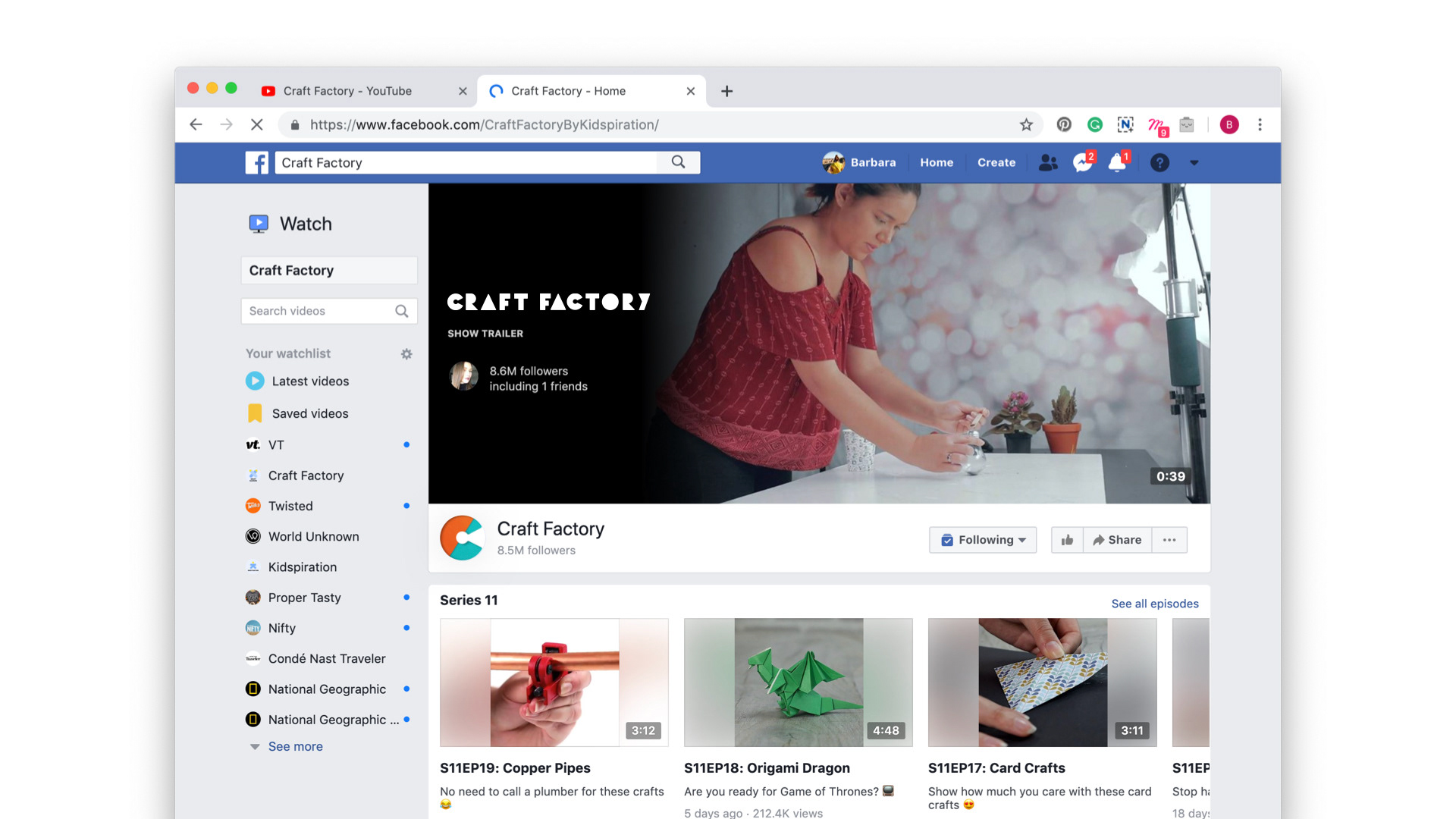Screen dimensions: 1456x819
Task: Click the Share button
Action: click(1117, 540)
